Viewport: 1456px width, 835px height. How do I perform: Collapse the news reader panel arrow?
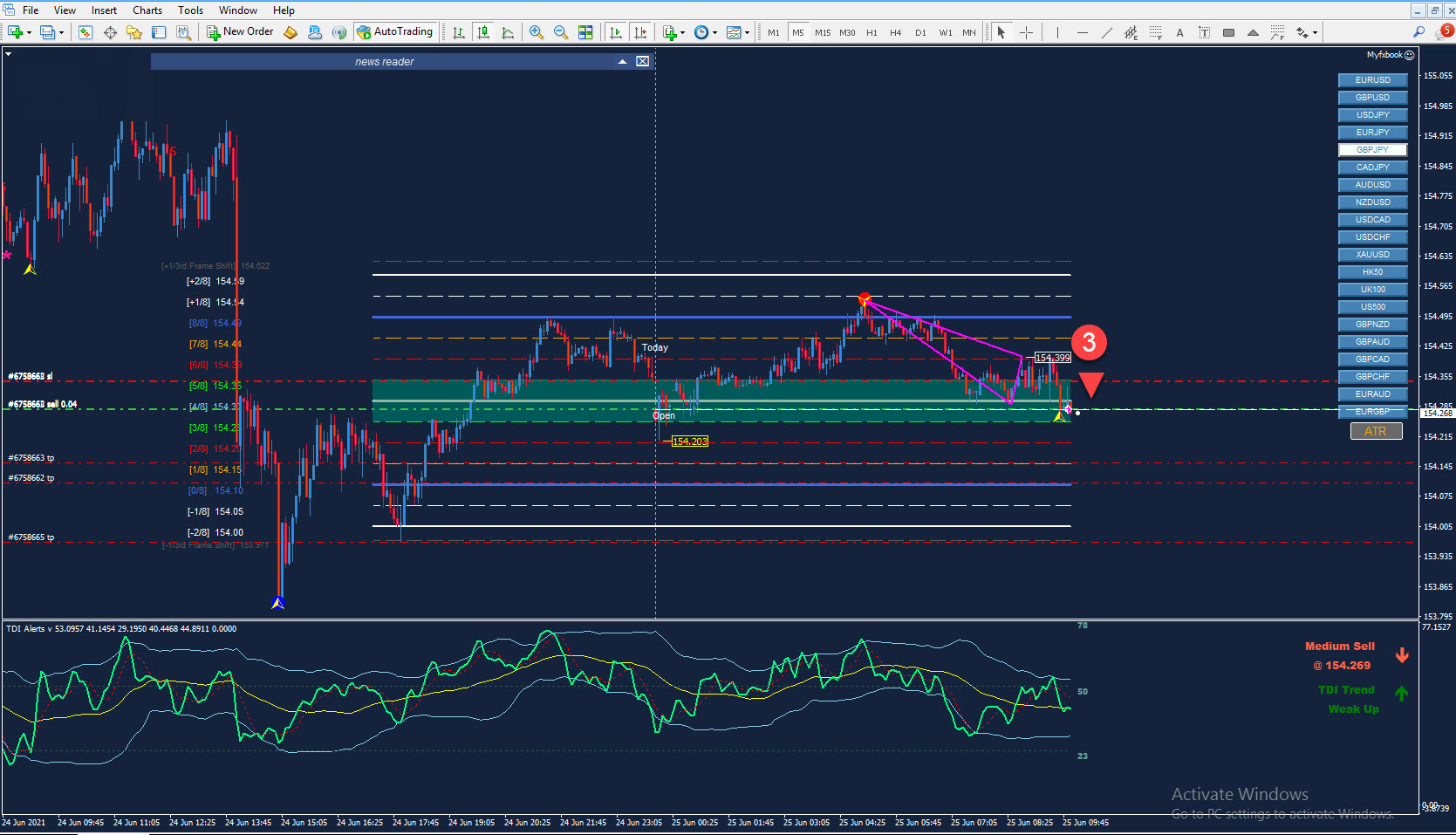(623, 62)
